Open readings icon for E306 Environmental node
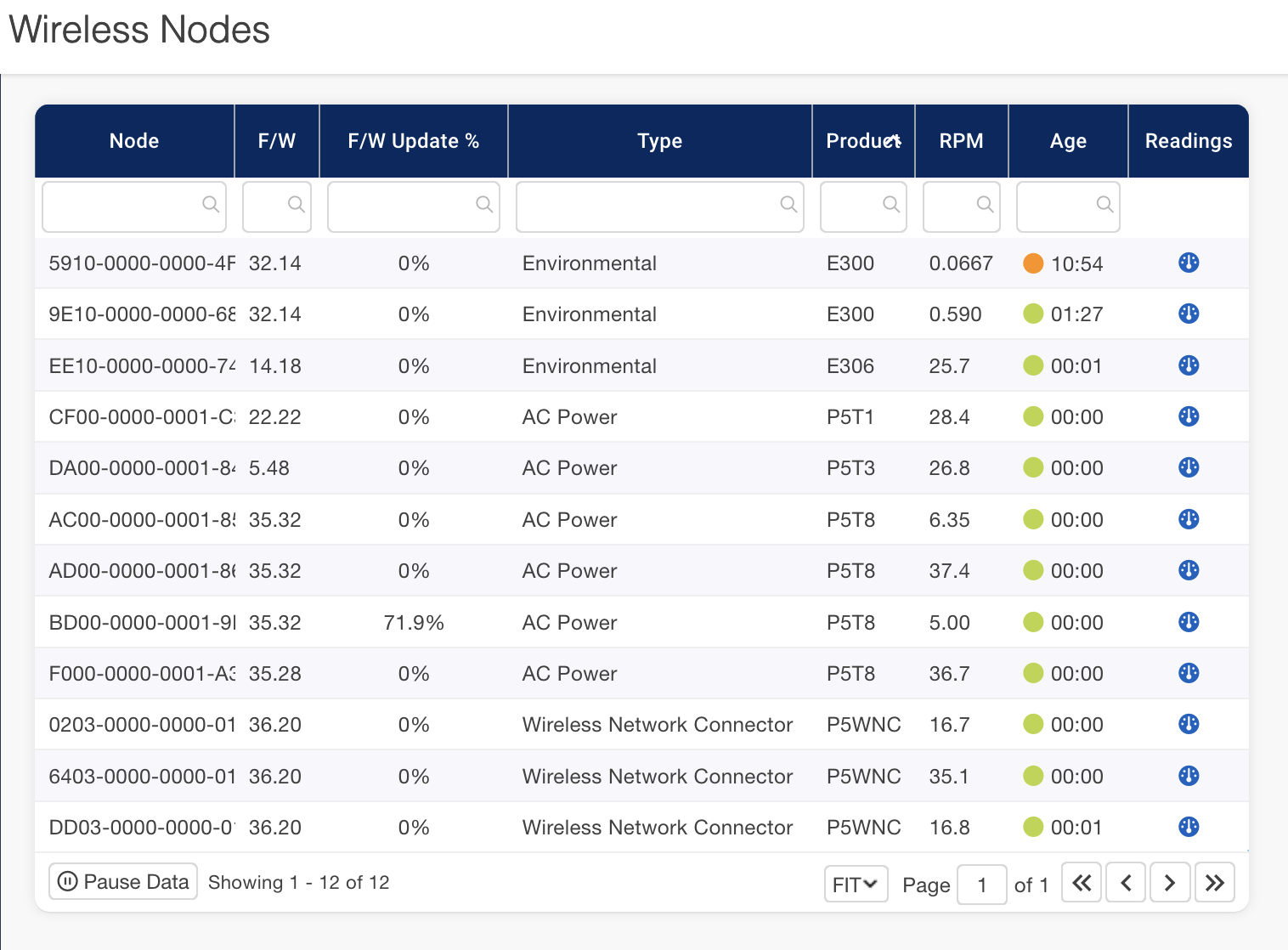This screenshot has width=1288, height=950. [x=1188, y=365]
